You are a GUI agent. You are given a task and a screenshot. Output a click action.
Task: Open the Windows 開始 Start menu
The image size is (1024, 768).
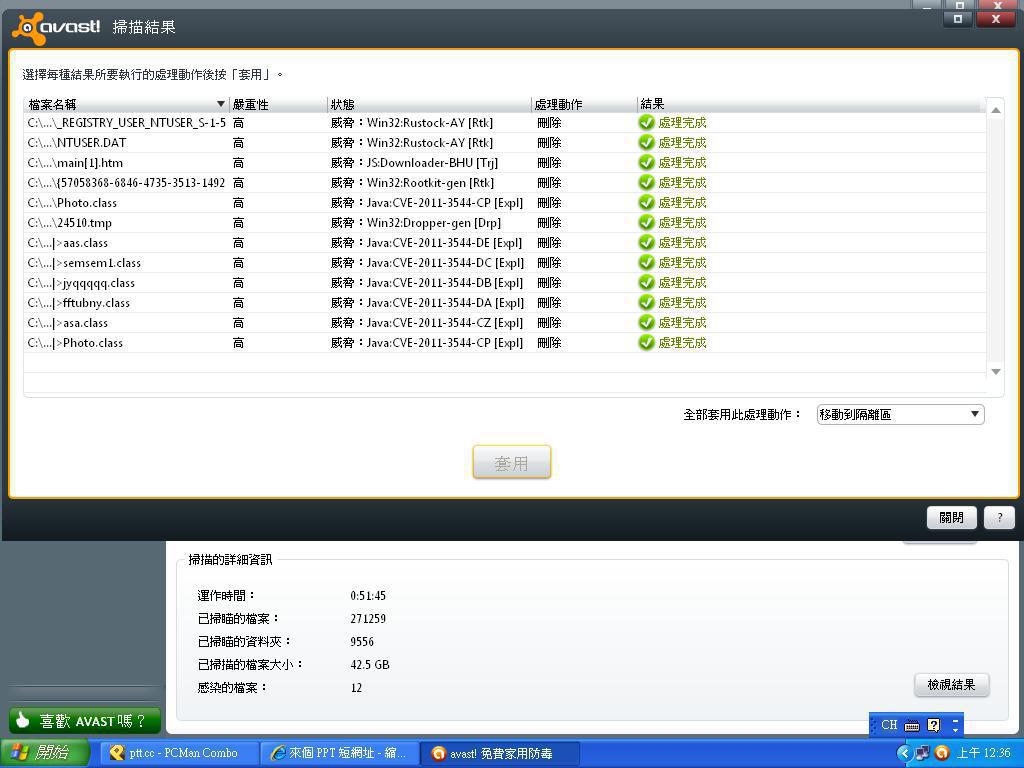44,753
